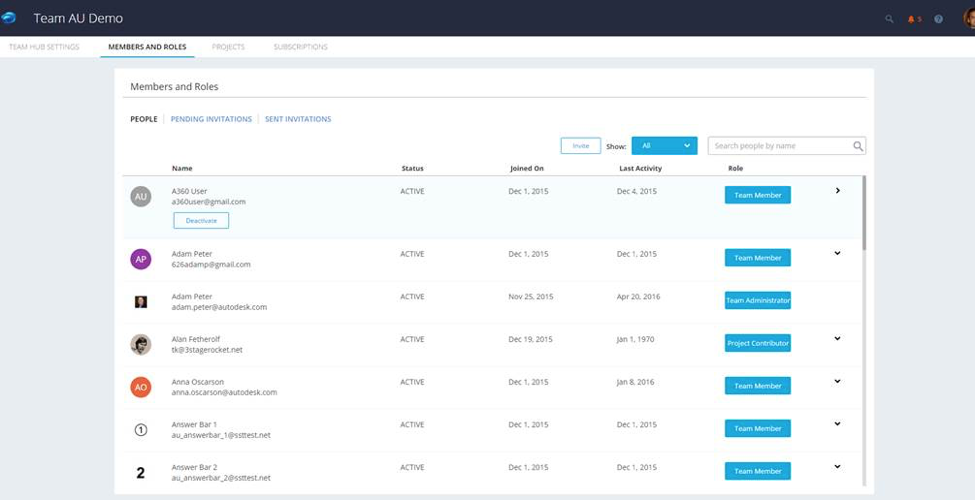Image resolution: width=975 pixels, height=500 pixels.
Task: Click the Invite button
Action: (x=580, y=146)
